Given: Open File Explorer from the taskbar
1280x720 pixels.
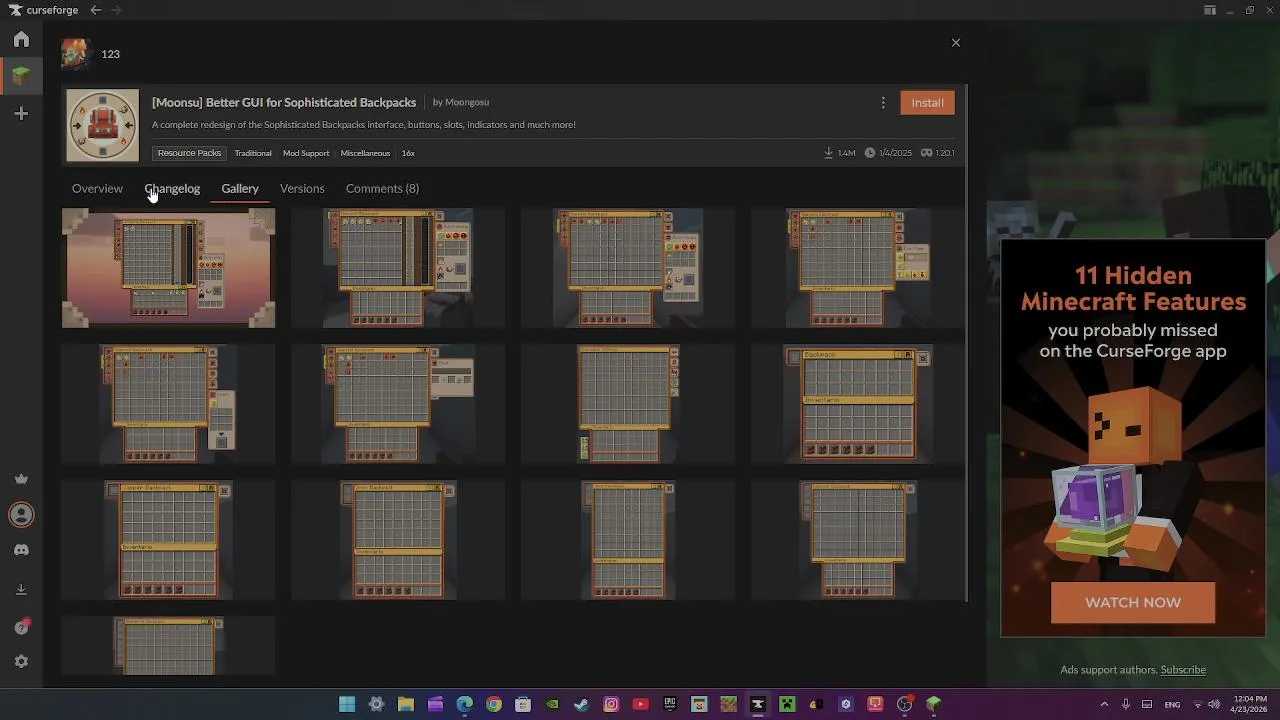Looking at the screenshot, I should click(406, 704).
